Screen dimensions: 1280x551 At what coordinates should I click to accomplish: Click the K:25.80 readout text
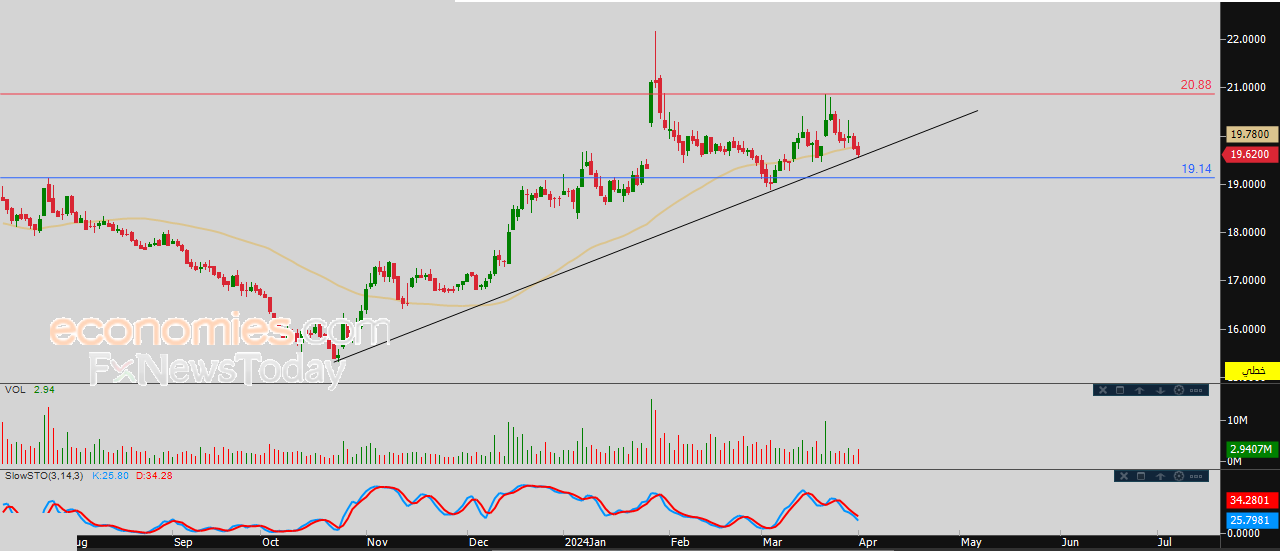112,475
